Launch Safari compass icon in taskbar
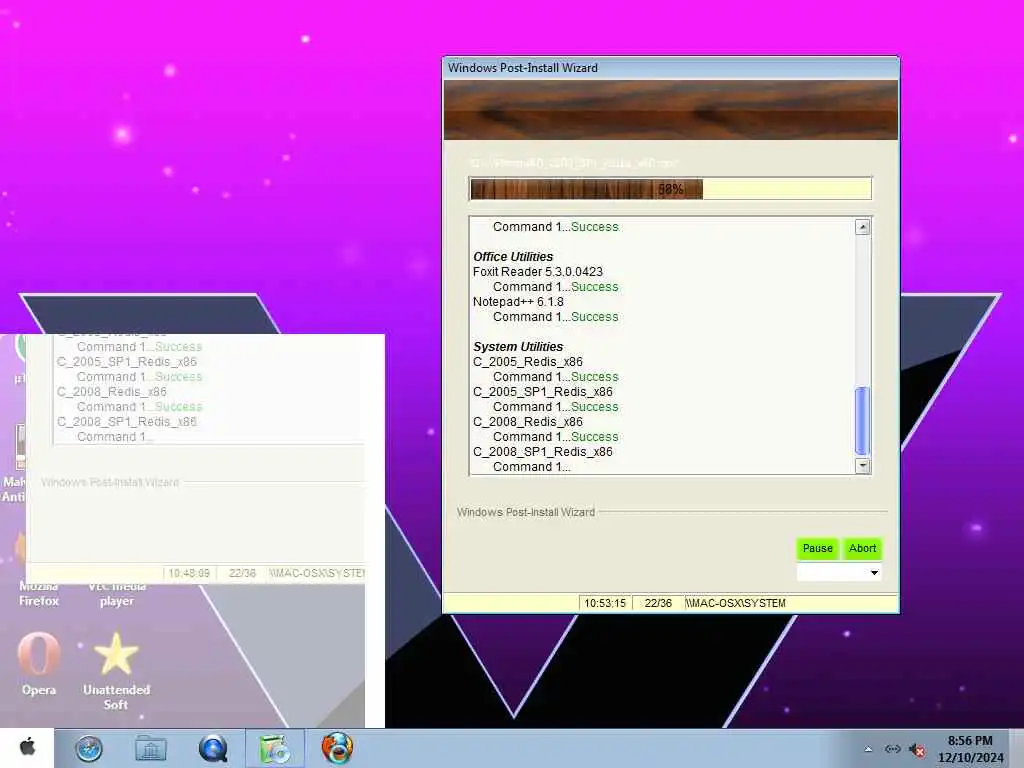This screenshot has width=1024, height=768. 88,748
